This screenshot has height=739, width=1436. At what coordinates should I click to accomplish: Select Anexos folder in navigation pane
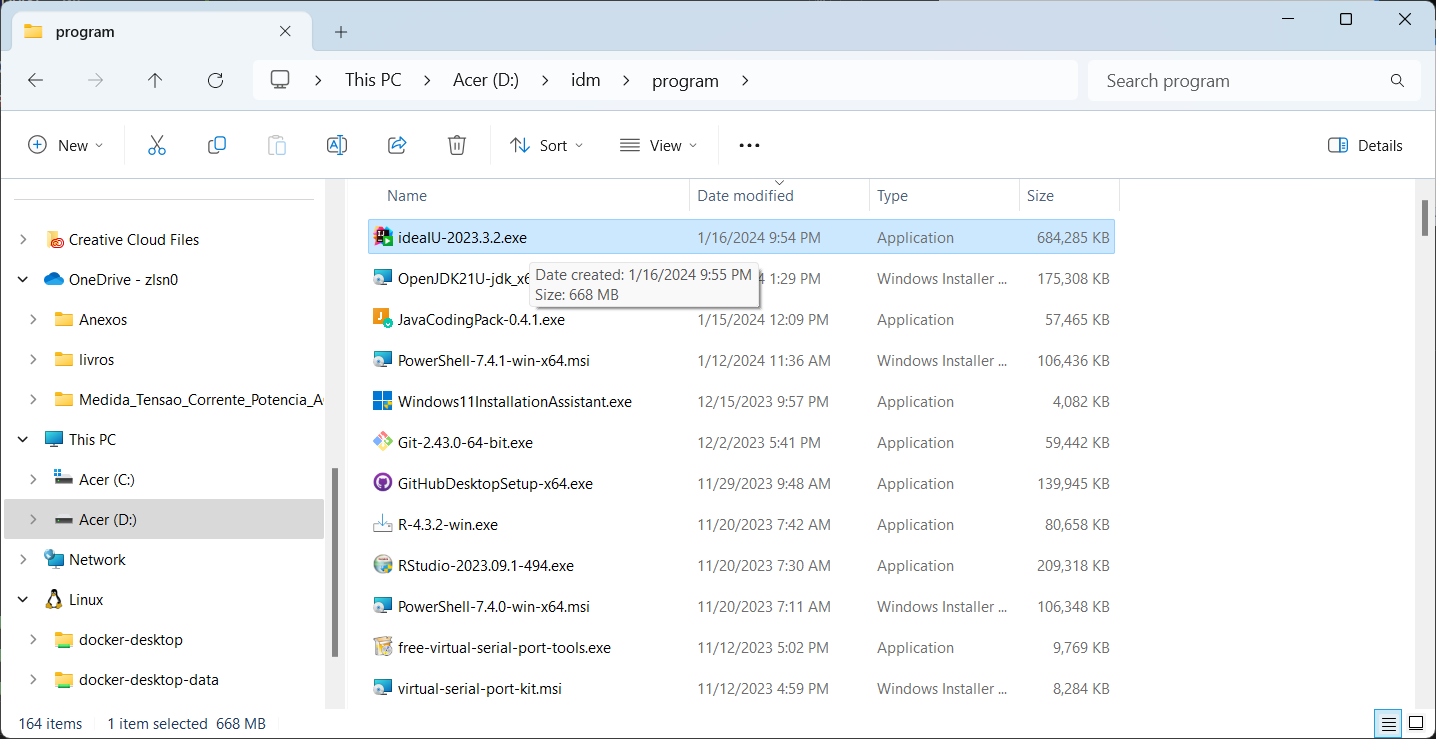(x=103, y=320)
